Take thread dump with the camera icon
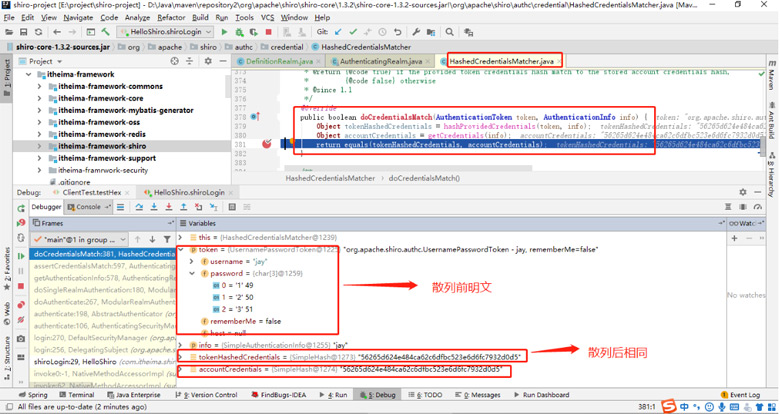Screen dimensions: 780x414 pos(21,338)
